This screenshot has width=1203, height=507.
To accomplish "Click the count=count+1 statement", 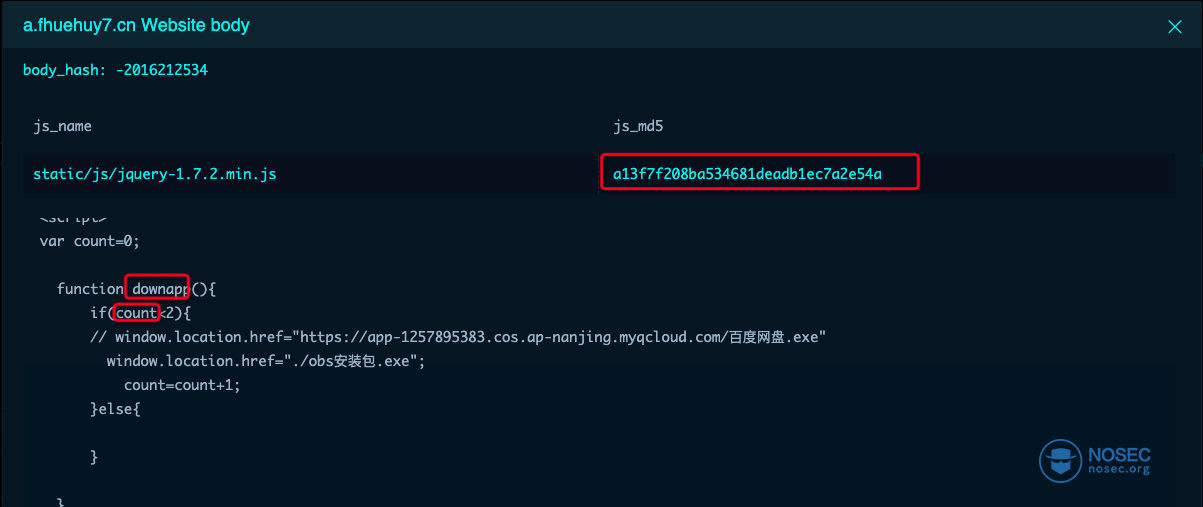I will [183, 385].
